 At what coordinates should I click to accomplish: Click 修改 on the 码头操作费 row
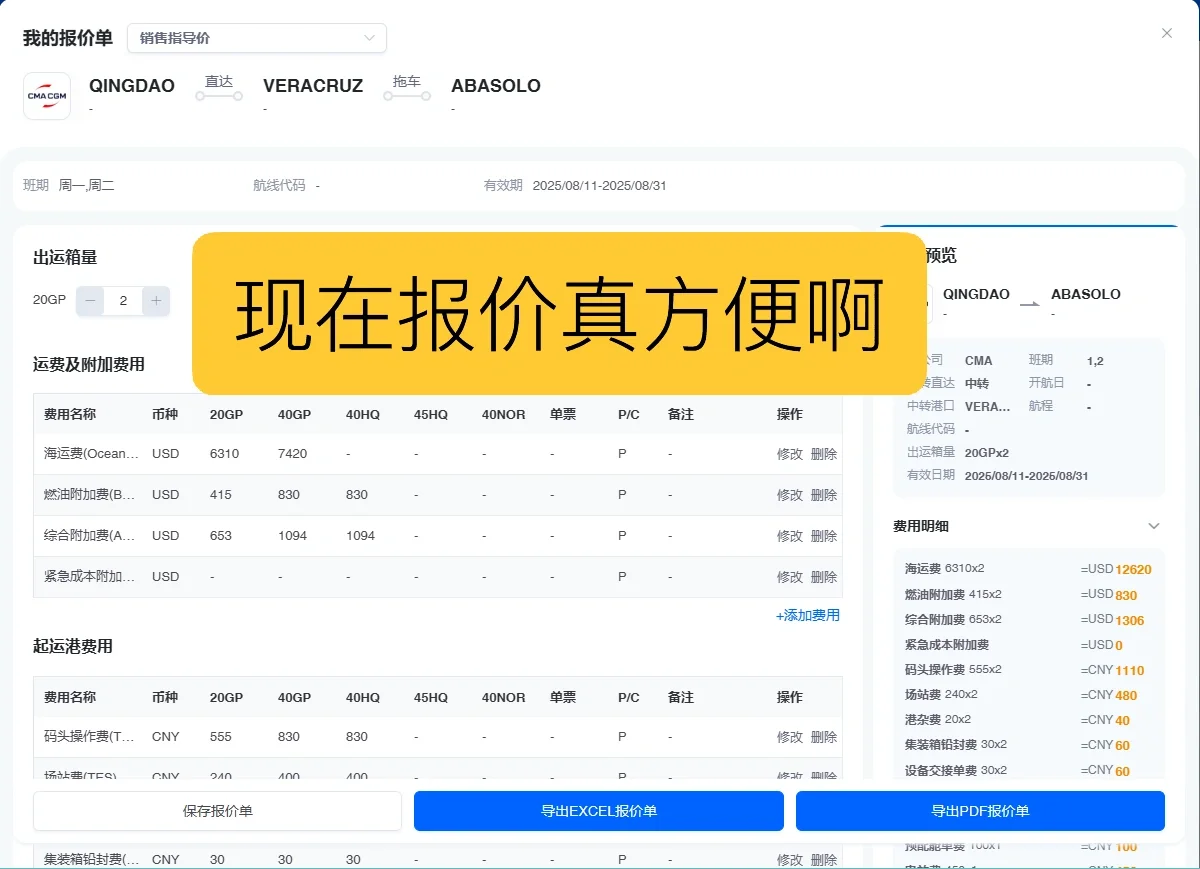click(x=790, y=736)
